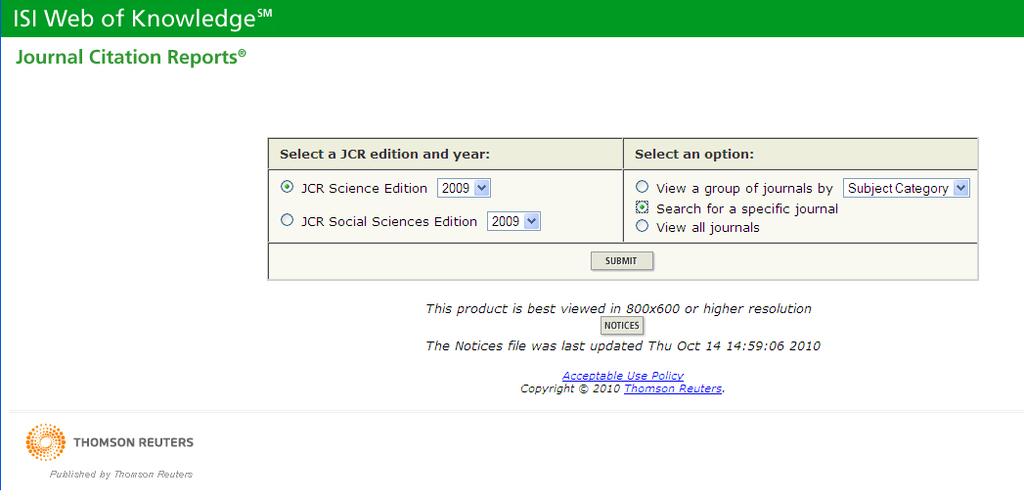Select the JCR Science Edition radio button

coord(287,187)
